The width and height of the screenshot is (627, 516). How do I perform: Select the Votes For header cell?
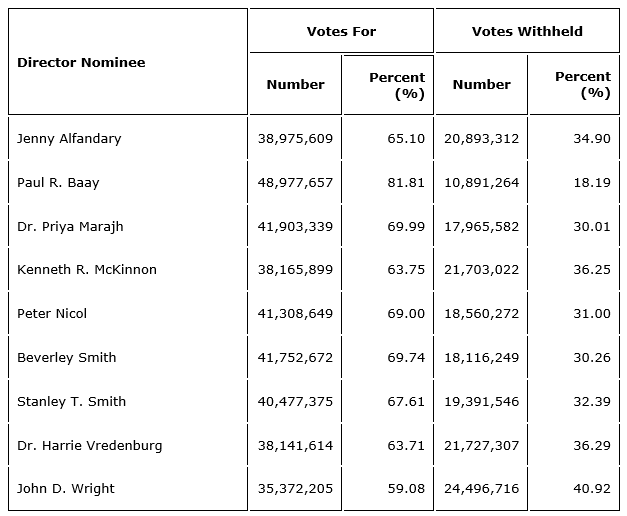[x=341, y=31]
